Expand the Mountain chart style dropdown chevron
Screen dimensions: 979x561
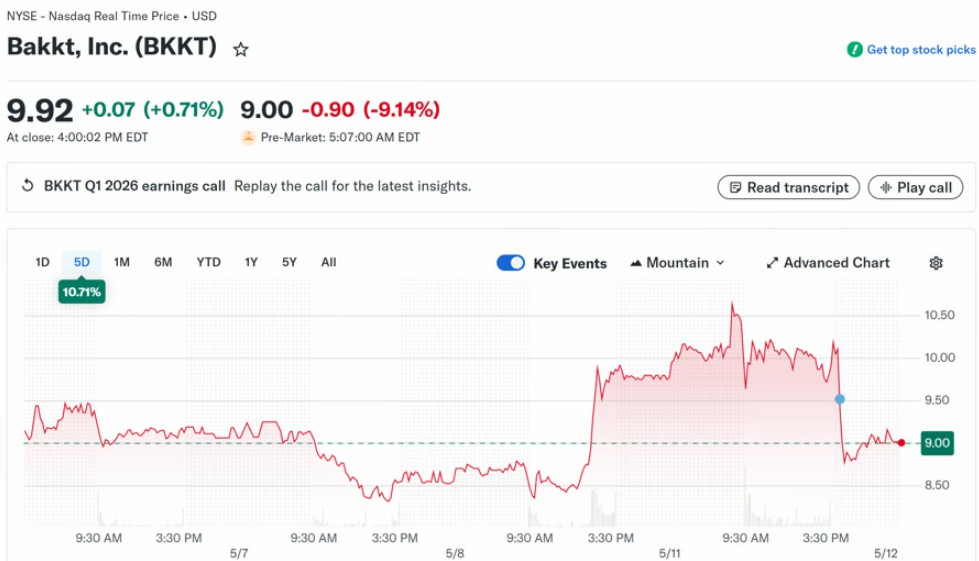coord(720,263)
